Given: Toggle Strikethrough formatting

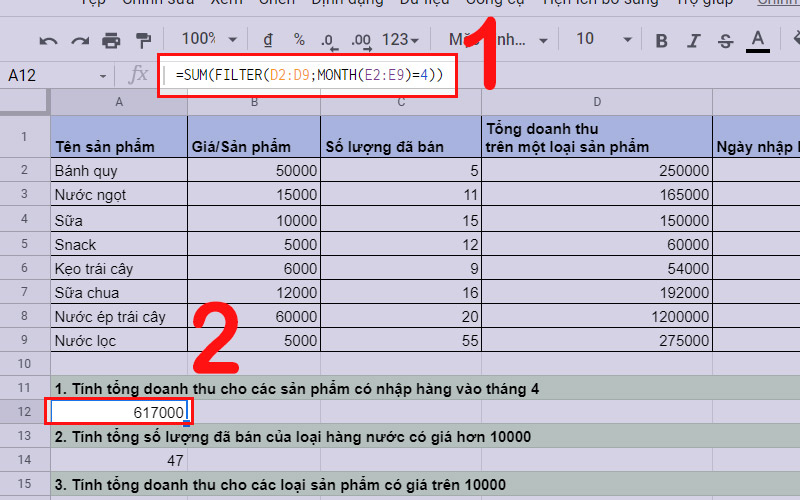Looking at the screenshot, I should [x=725, y=41].
